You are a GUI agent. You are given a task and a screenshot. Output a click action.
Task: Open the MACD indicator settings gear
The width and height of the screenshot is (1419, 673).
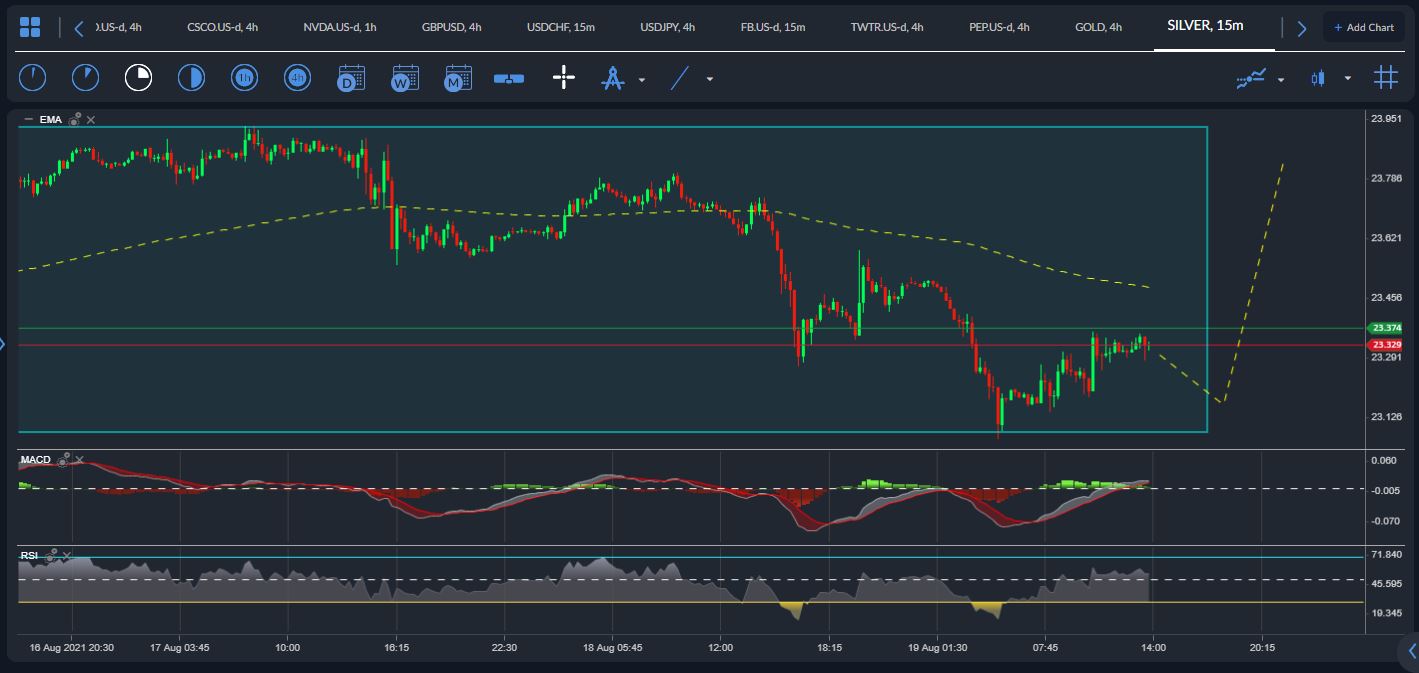[x=64, y=459]
